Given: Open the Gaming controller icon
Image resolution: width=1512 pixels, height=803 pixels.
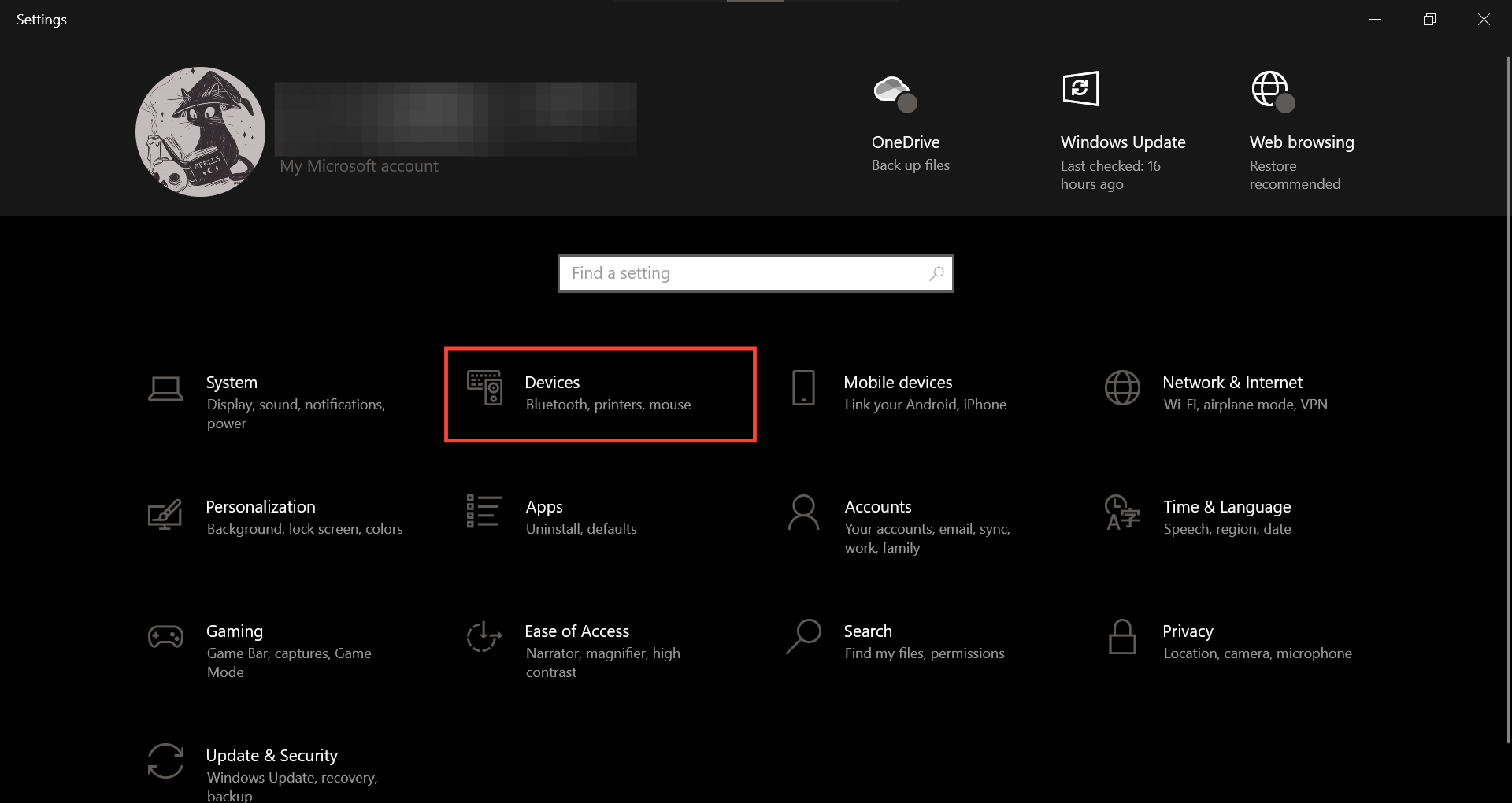Looking at the screenshot, I should coord(165,636).
